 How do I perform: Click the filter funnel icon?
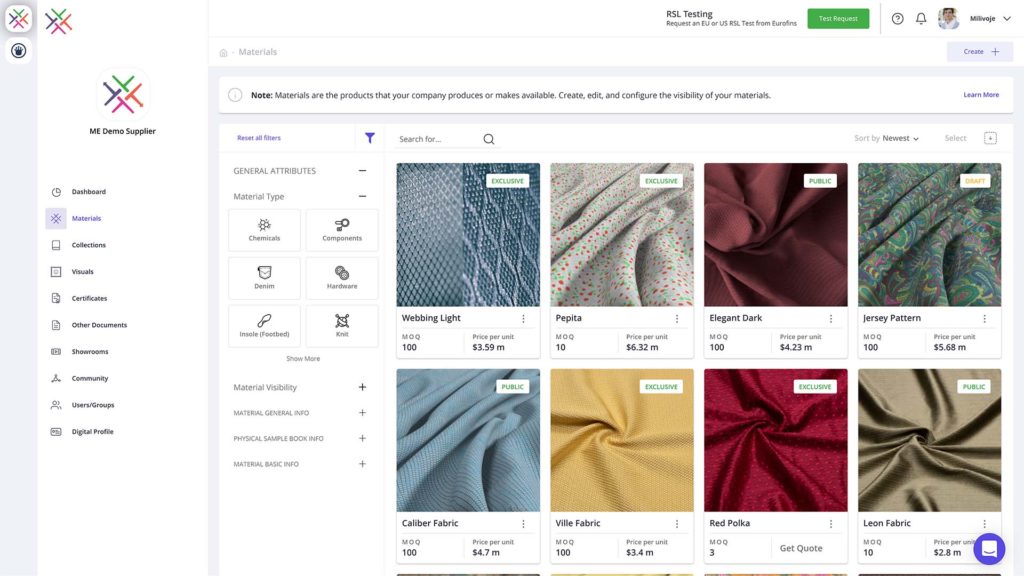pos(369,137)
